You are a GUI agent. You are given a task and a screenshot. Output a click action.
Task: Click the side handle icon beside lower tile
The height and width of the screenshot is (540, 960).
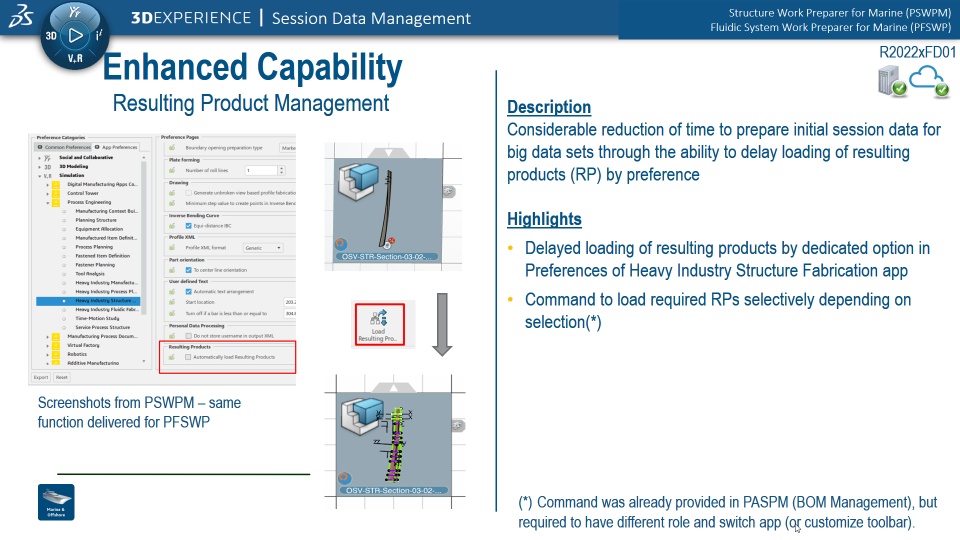click(x=458, y=426)
